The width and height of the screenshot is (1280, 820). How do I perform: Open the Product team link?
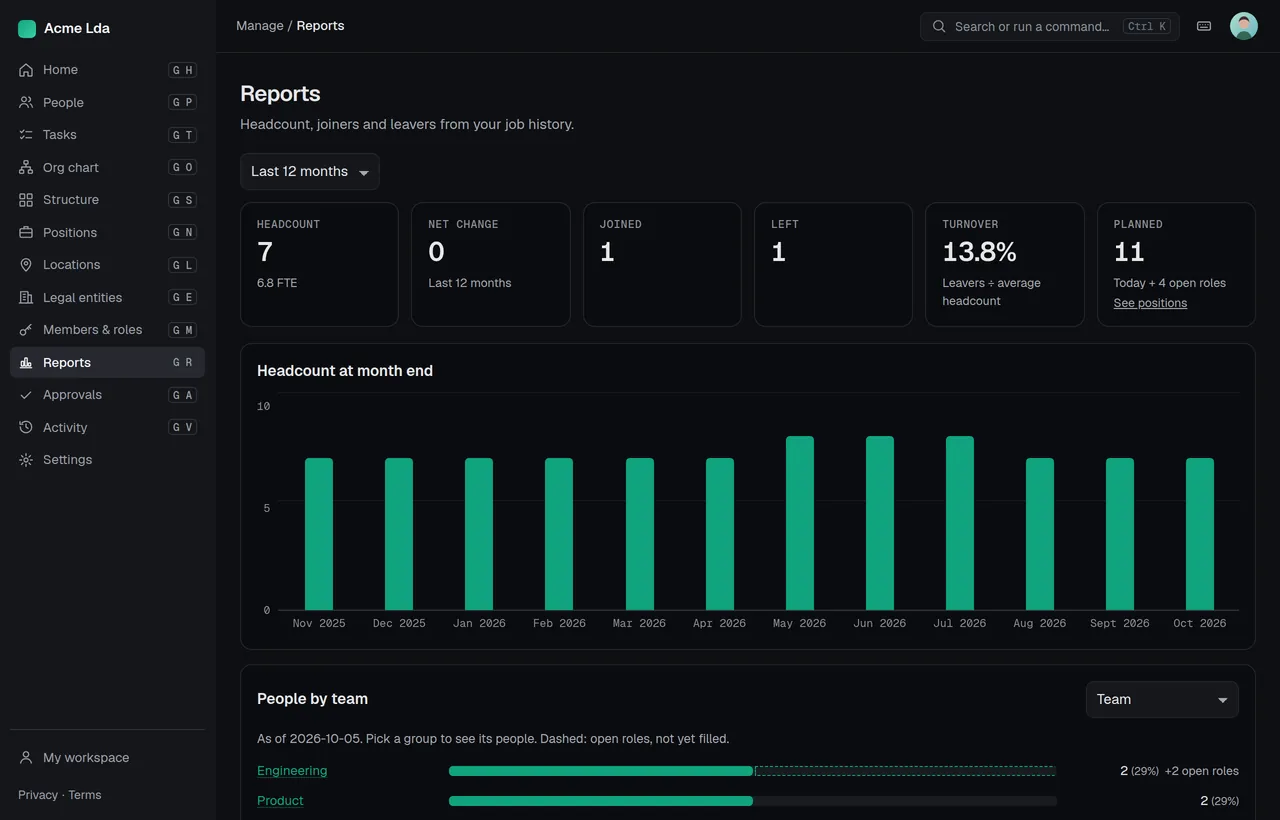point(280,801)
